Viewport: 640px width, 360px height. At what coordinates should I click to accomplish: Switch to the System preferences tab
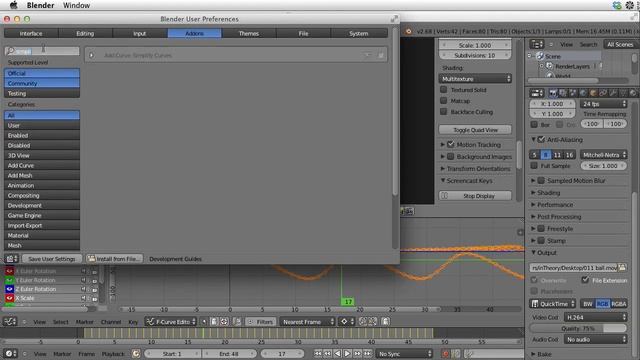(x=358, y=33)
